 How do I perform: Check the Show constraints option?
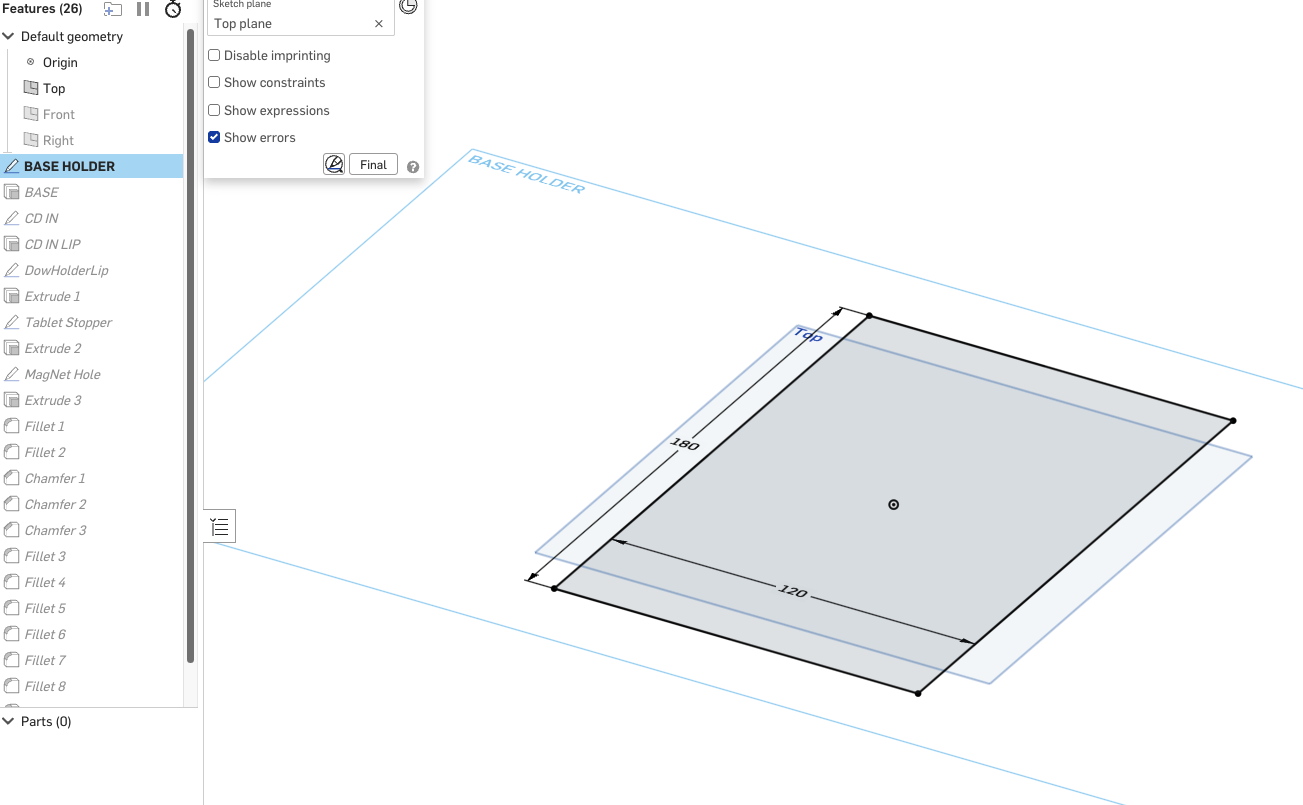[214, 83]
